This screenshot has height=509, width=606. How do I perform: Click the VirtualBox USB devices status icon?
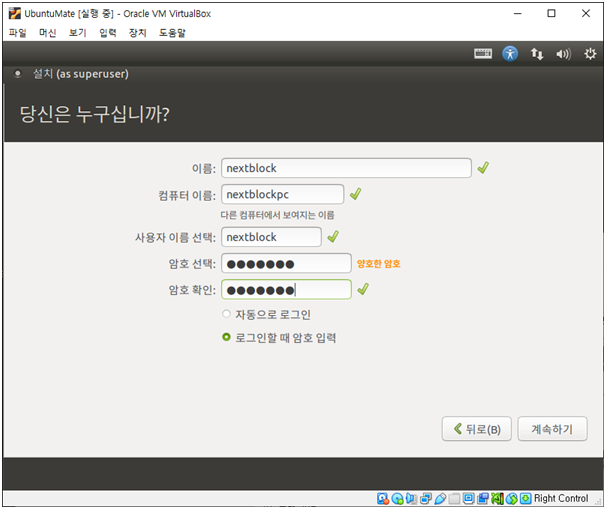click(x=440, y=499)
